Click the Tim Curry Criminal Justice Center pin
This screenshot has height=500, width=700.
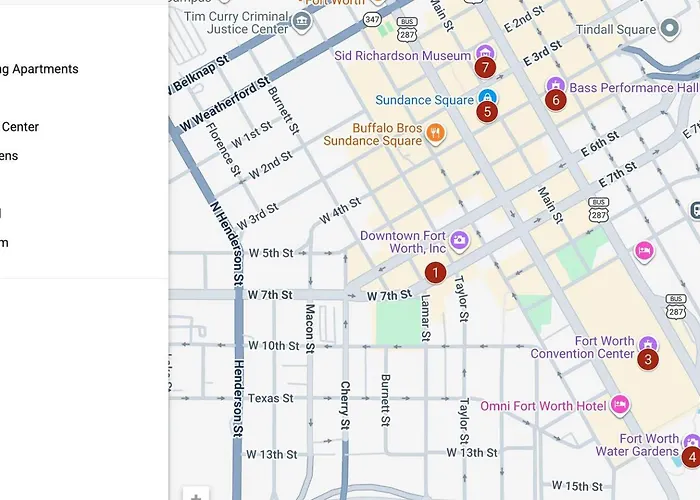[302, 21]
